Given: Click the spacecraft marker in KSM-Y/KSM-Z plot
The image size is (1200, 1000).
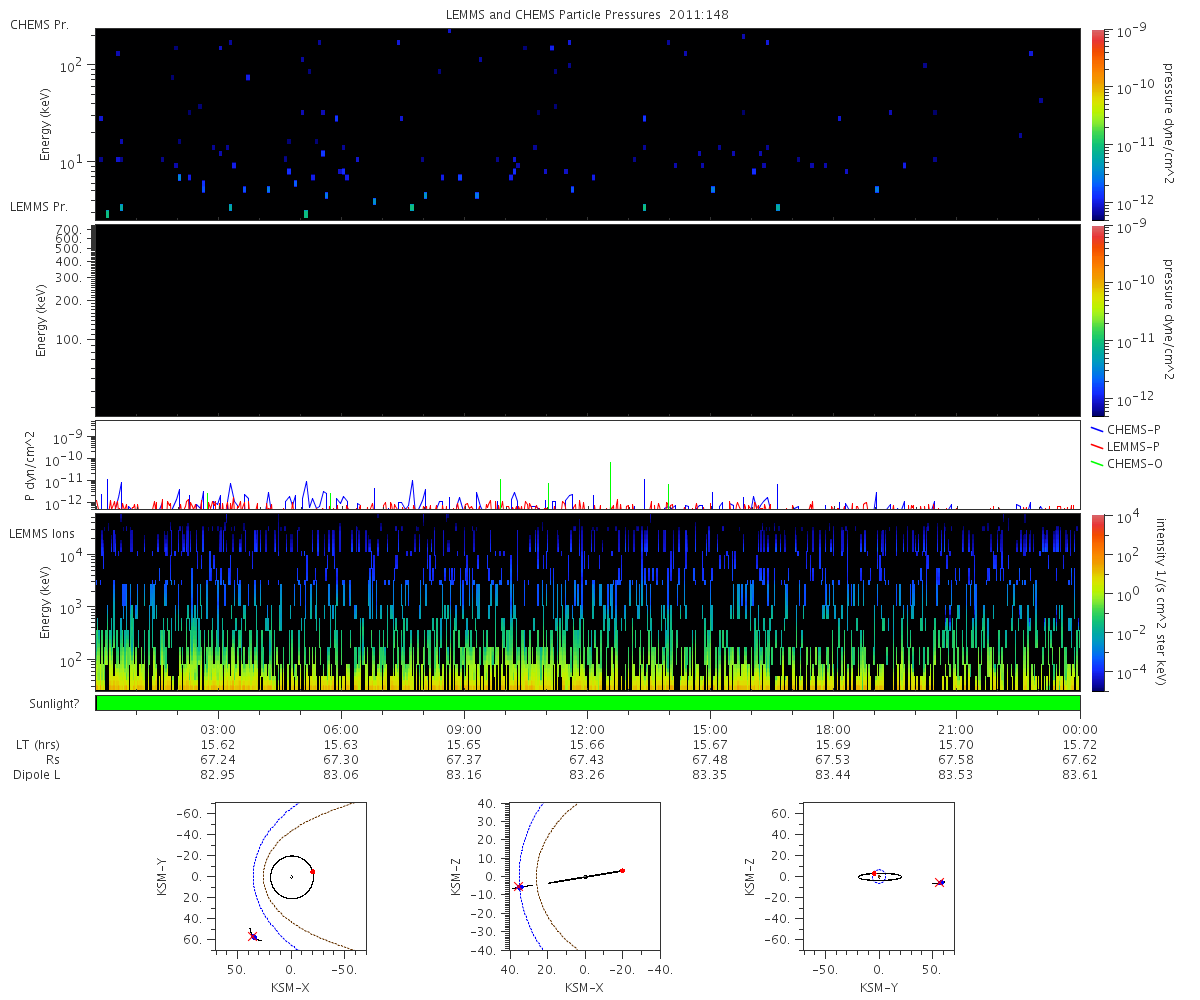Looking at the screenshot, I should point(940,882).
